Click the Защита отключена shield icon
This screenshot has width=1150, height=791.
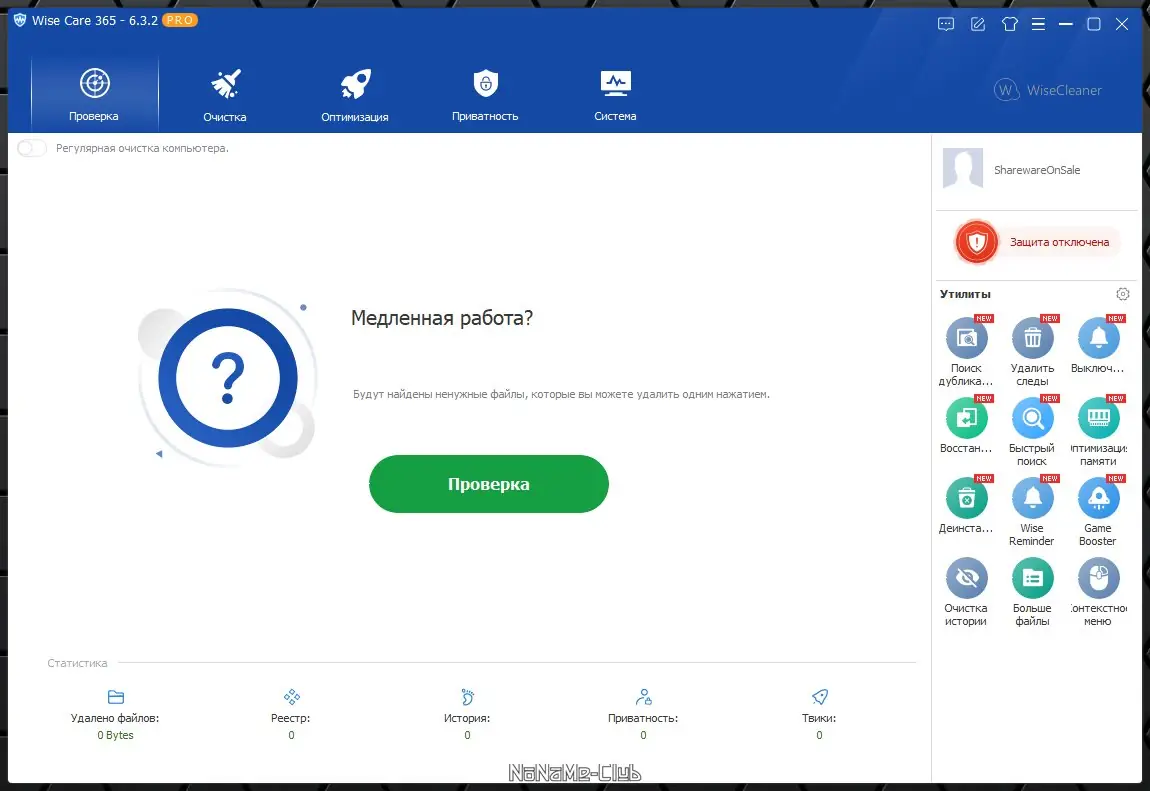[x=975, y=241]
